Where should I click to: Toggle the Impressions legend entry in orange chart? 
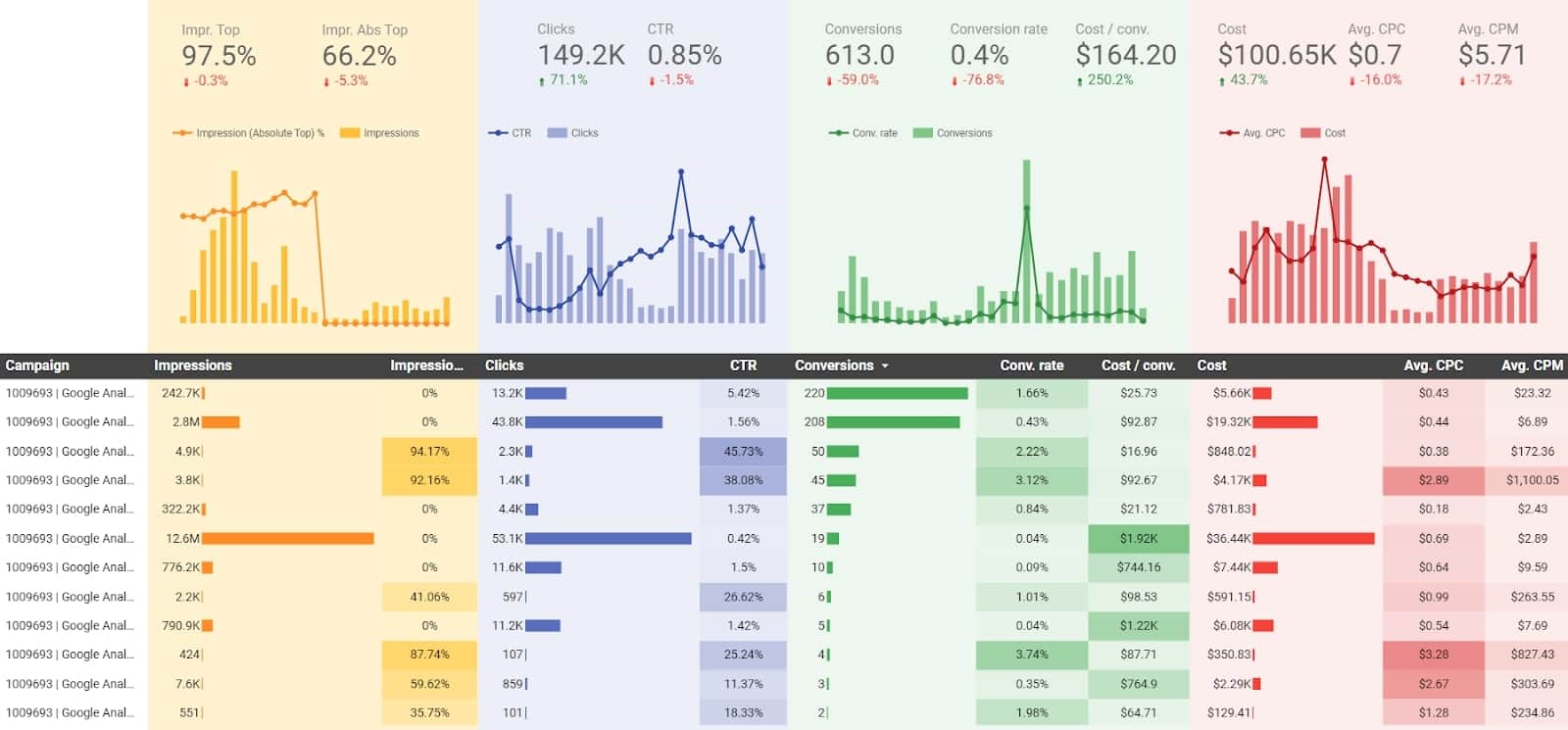coord(379,133)
